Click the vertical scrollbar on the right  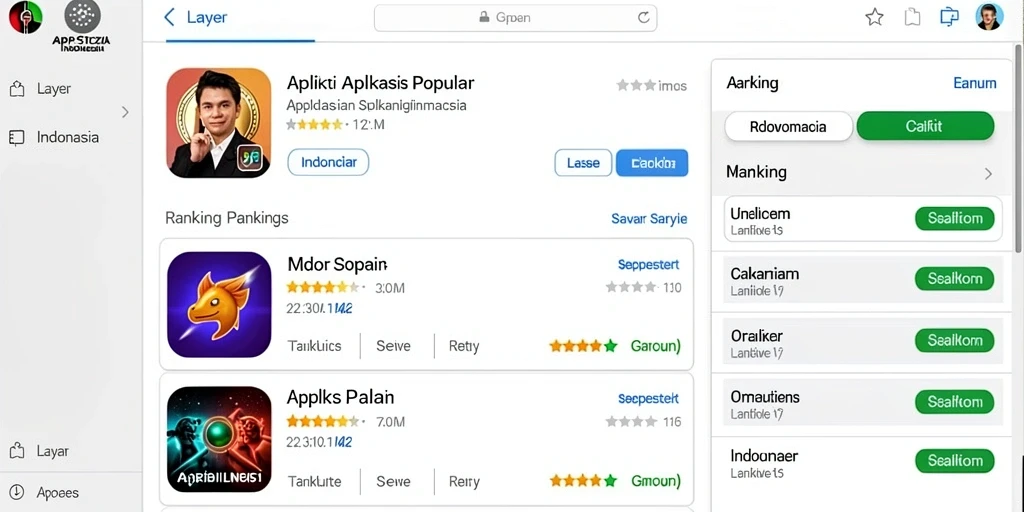coord(1019,149)
